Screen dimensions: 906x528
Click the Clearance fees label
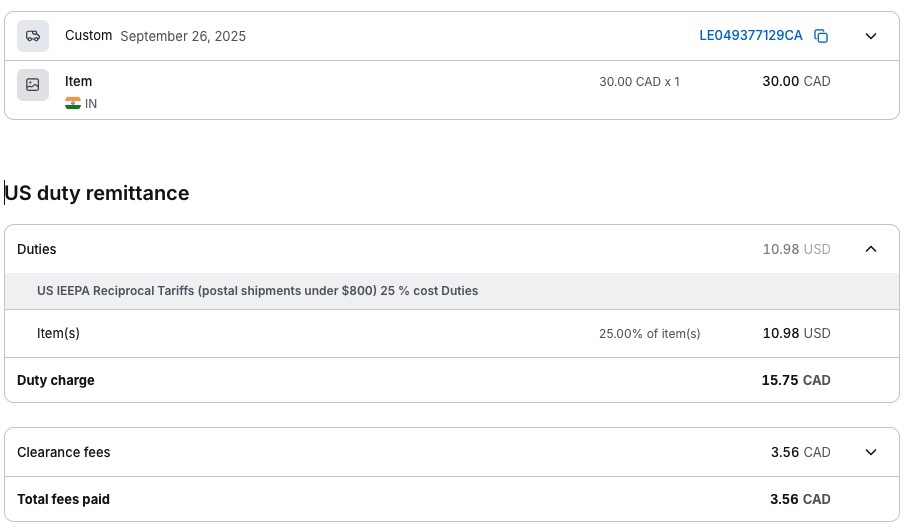(64, 452)
